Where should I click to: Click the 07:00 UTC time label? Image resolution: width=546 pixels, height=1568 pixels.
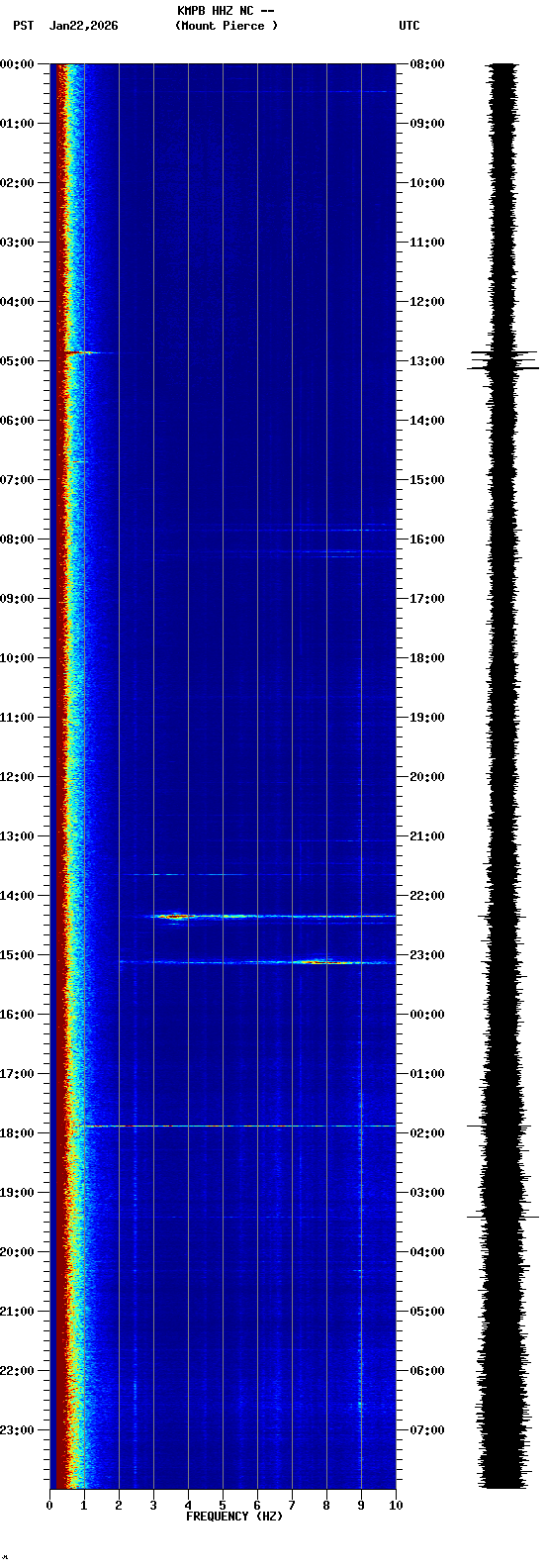(x=426, y=1430)
